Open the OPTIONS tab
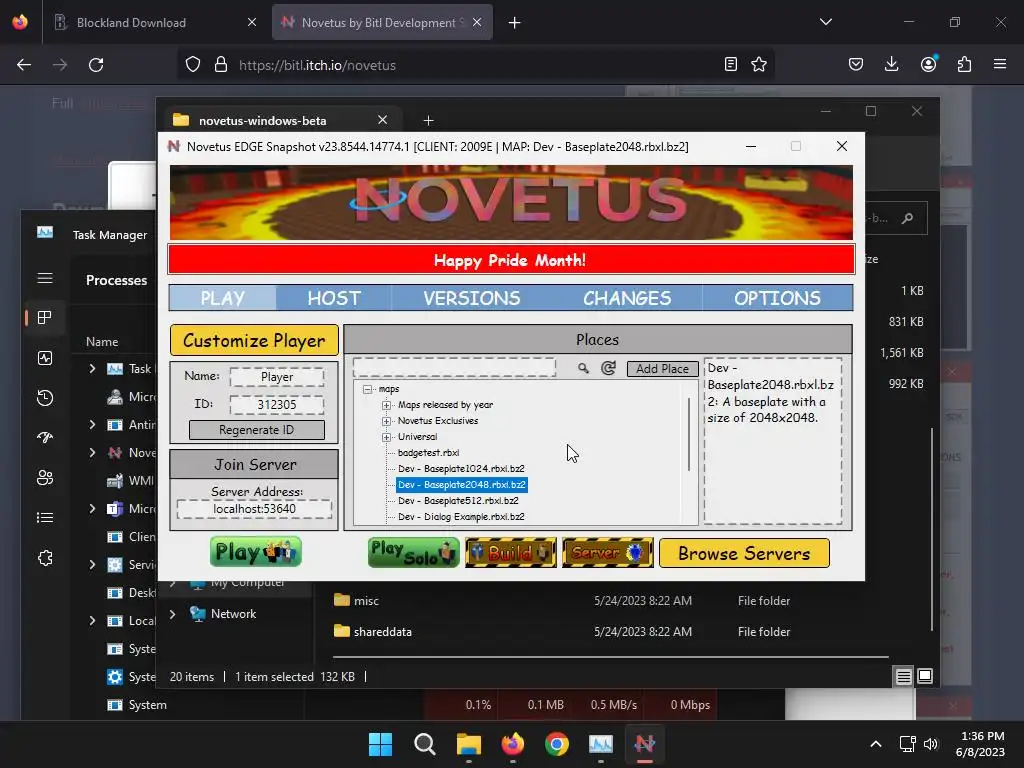This screenshot has height=768, width=1024. pos(777,298)
